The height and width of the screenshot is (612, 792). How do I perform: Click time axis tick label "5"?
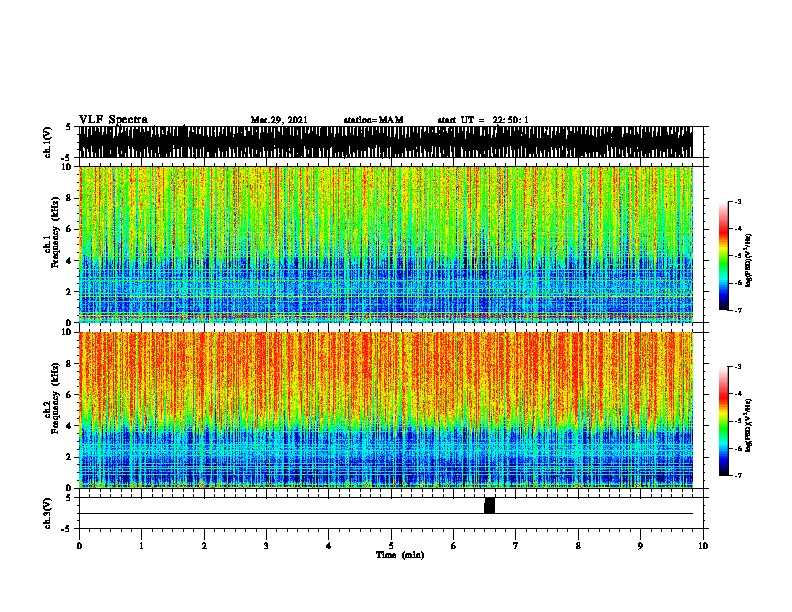[391, 546]
